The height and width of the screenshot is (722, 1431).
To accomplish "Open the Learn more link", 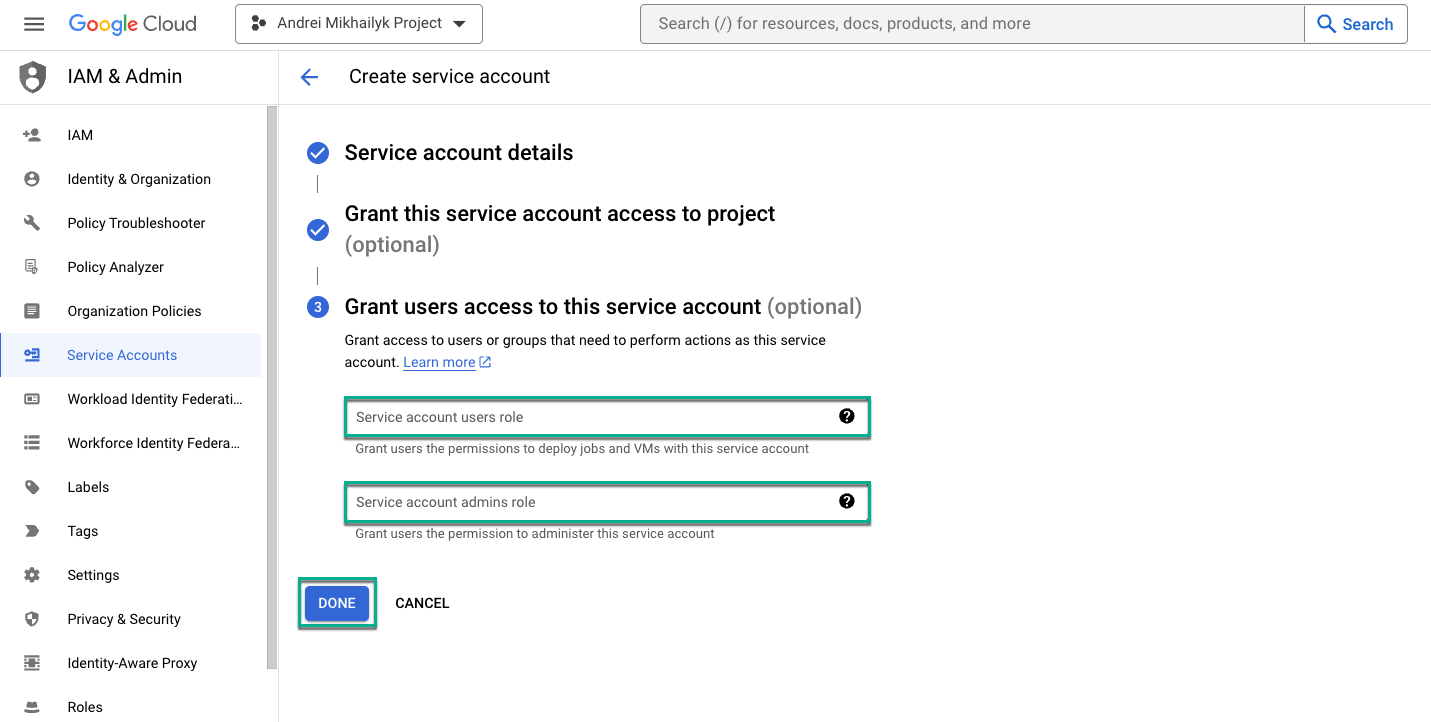I will click(439, 362).
